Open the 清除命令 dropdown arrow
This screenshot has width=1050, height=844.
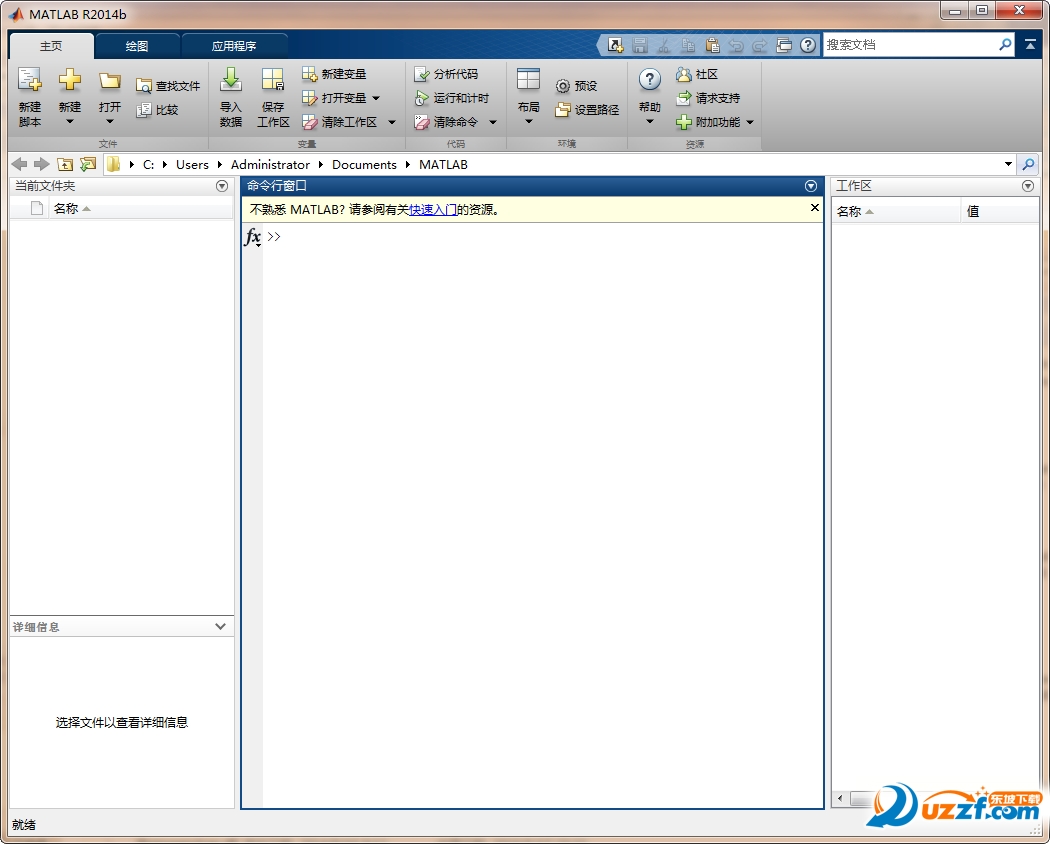[x=493, y=122]
